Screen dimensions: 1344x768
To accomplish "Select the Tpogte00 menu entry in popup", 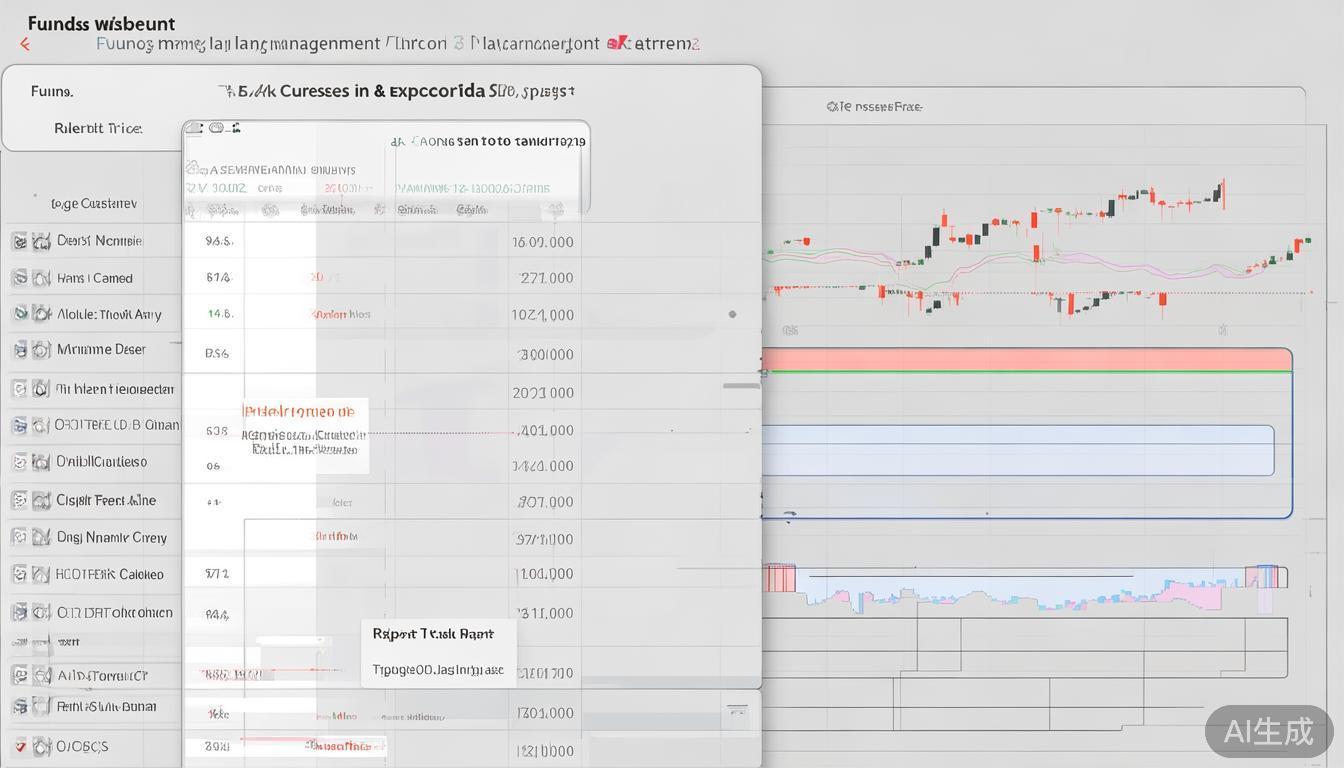I will coord(437,670).
